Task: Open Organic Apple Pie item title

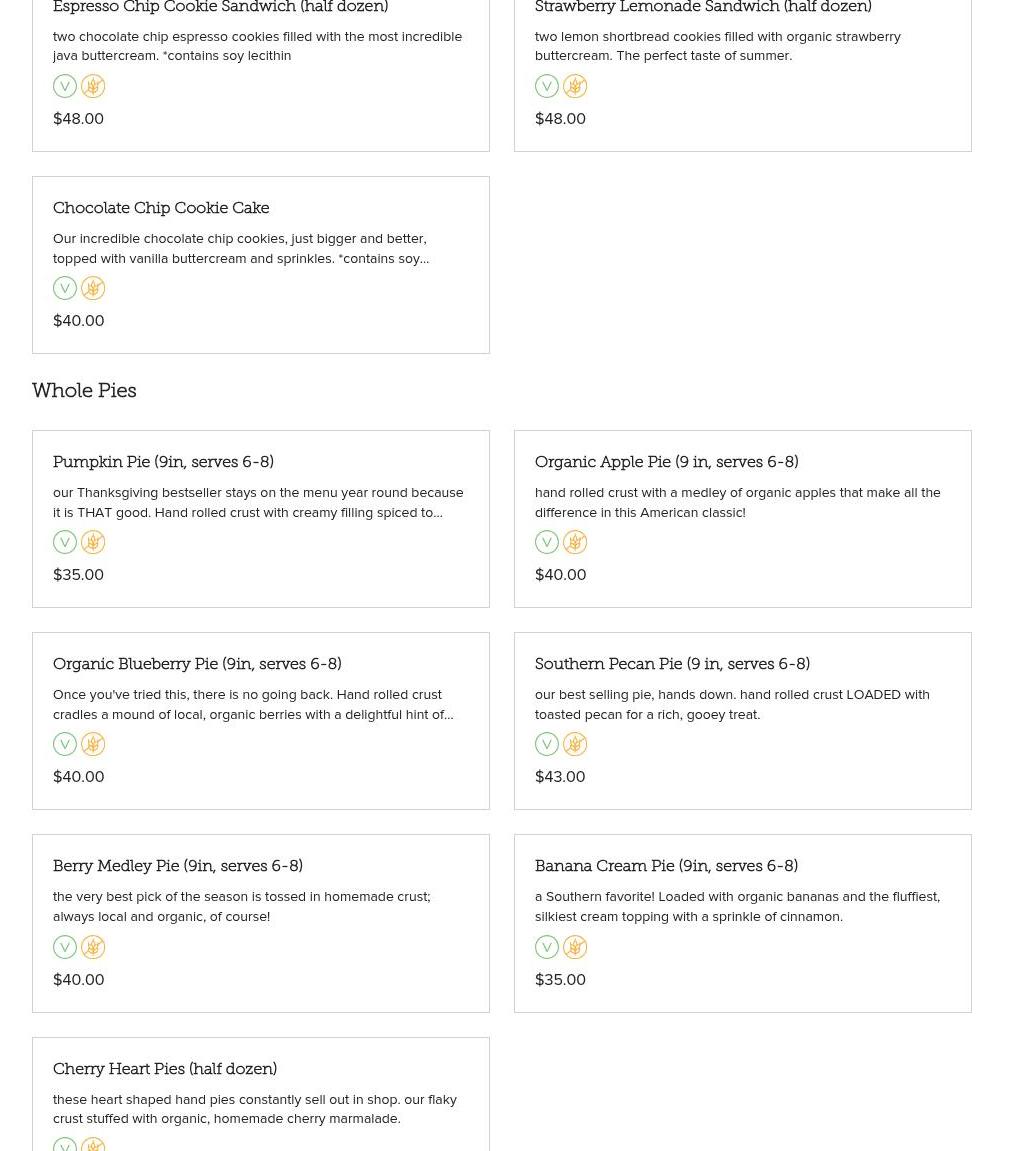Action: pyautogui.click(x=666, y=462)
